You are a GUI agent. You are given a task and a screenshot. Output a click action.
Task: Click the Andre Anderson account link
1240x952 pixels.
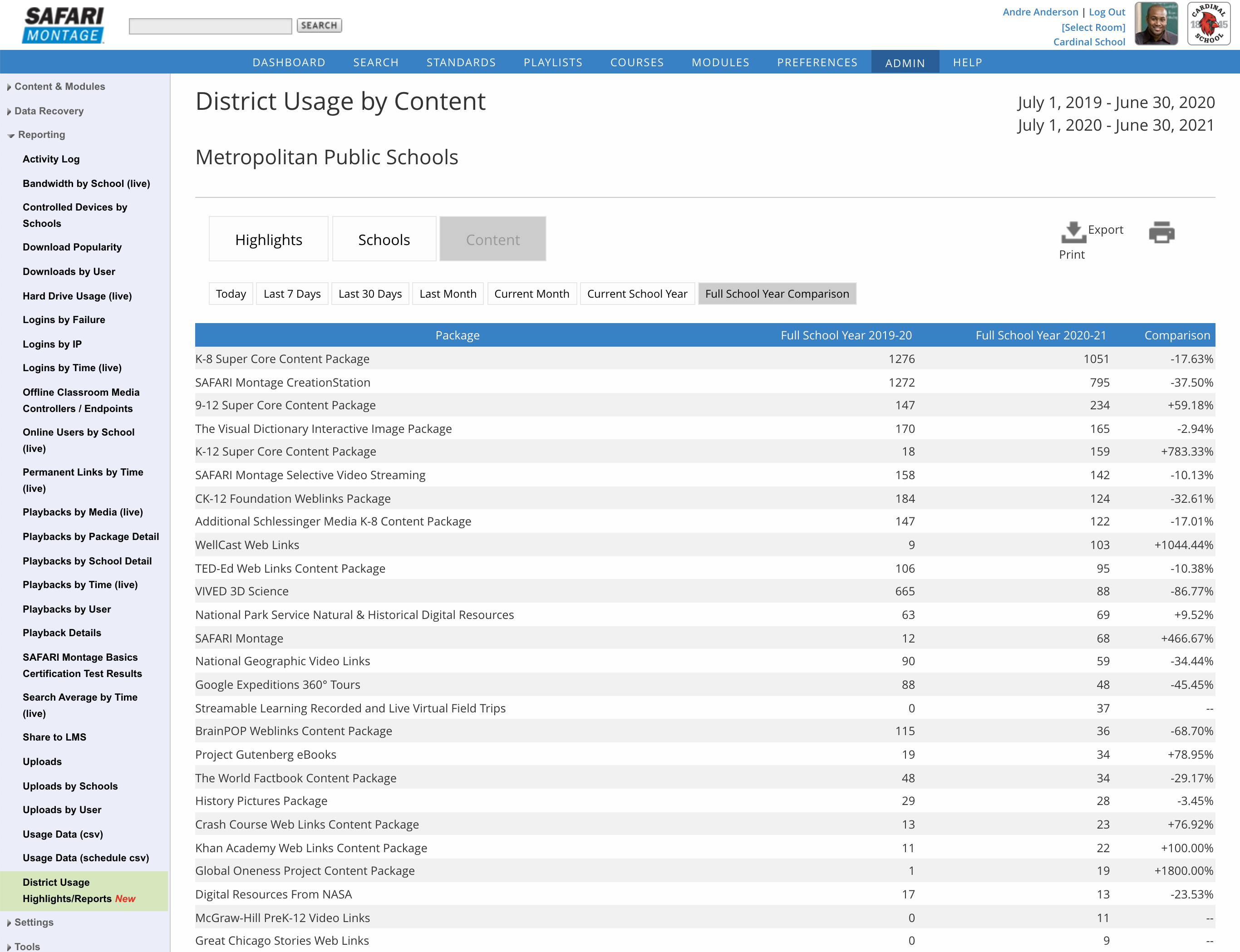point(1040,12)
